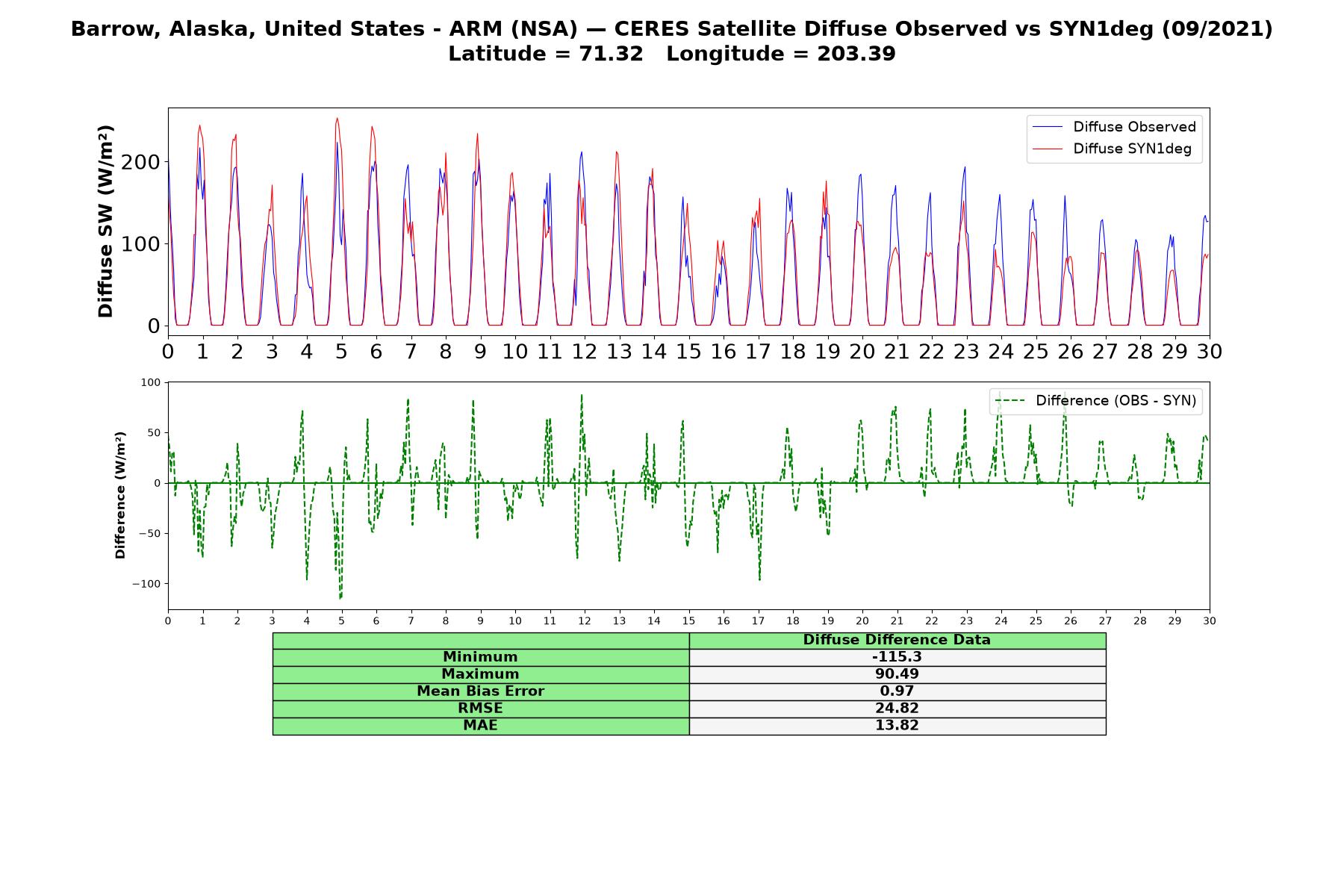Select the red Diffuse SYN1deg legend line
1344x896 pixels.
[1047, 149]
